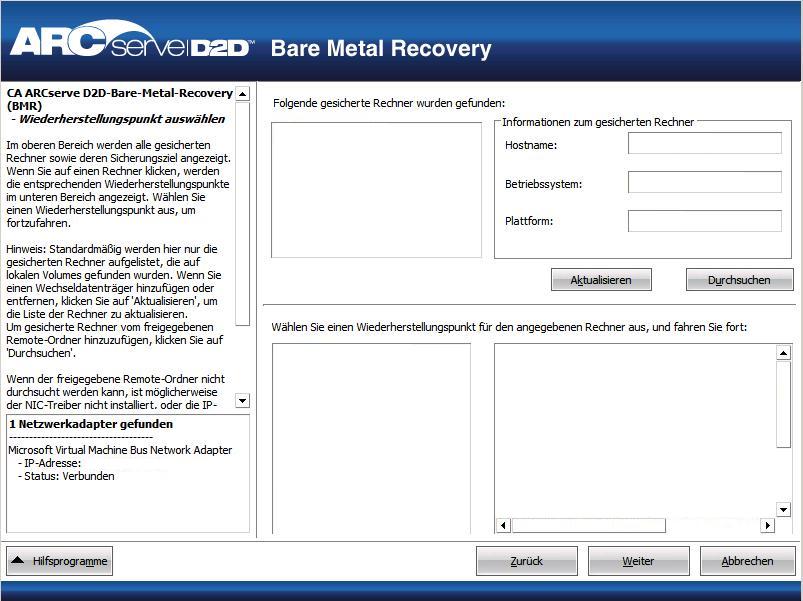Open the Hilfsprogramme utilities menu
Screen dimensions: 803x601
[x=59, y=561]
